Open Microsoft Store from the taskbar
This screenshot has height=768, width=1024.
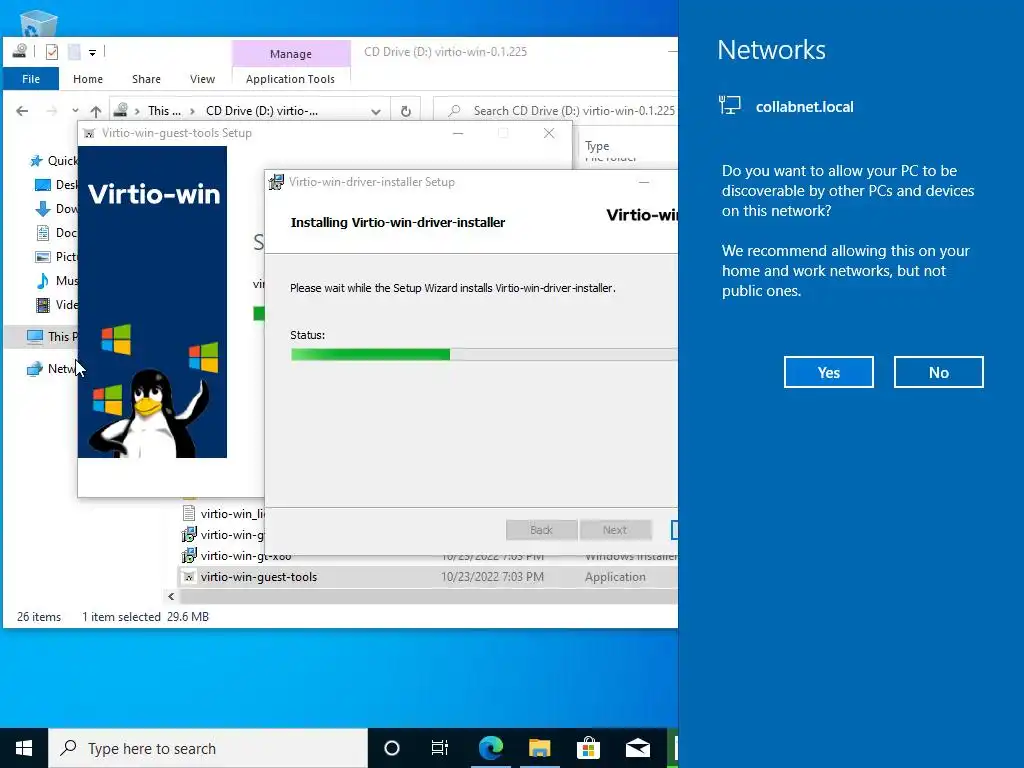coord(588,748)
